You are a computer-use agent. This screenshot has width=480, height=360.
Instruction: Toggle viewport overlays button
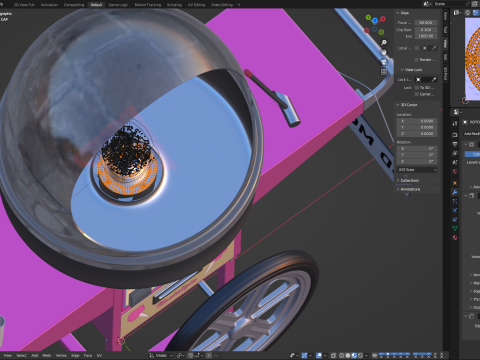pyautogui.click(x=319, y=355)
